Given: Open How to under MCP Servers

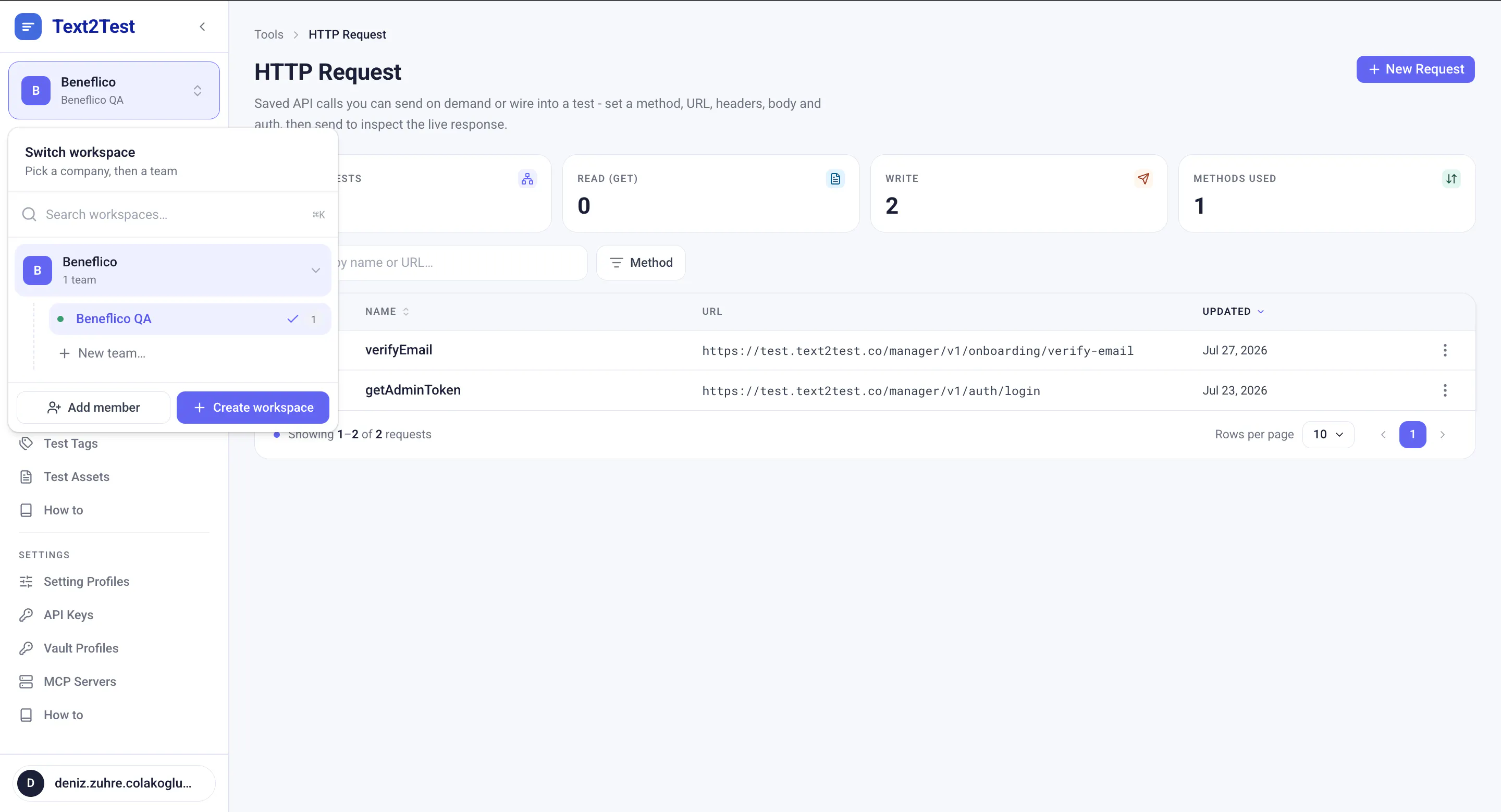Looking at the screenshot, I should pyautogui.click(x=63, y=715).
